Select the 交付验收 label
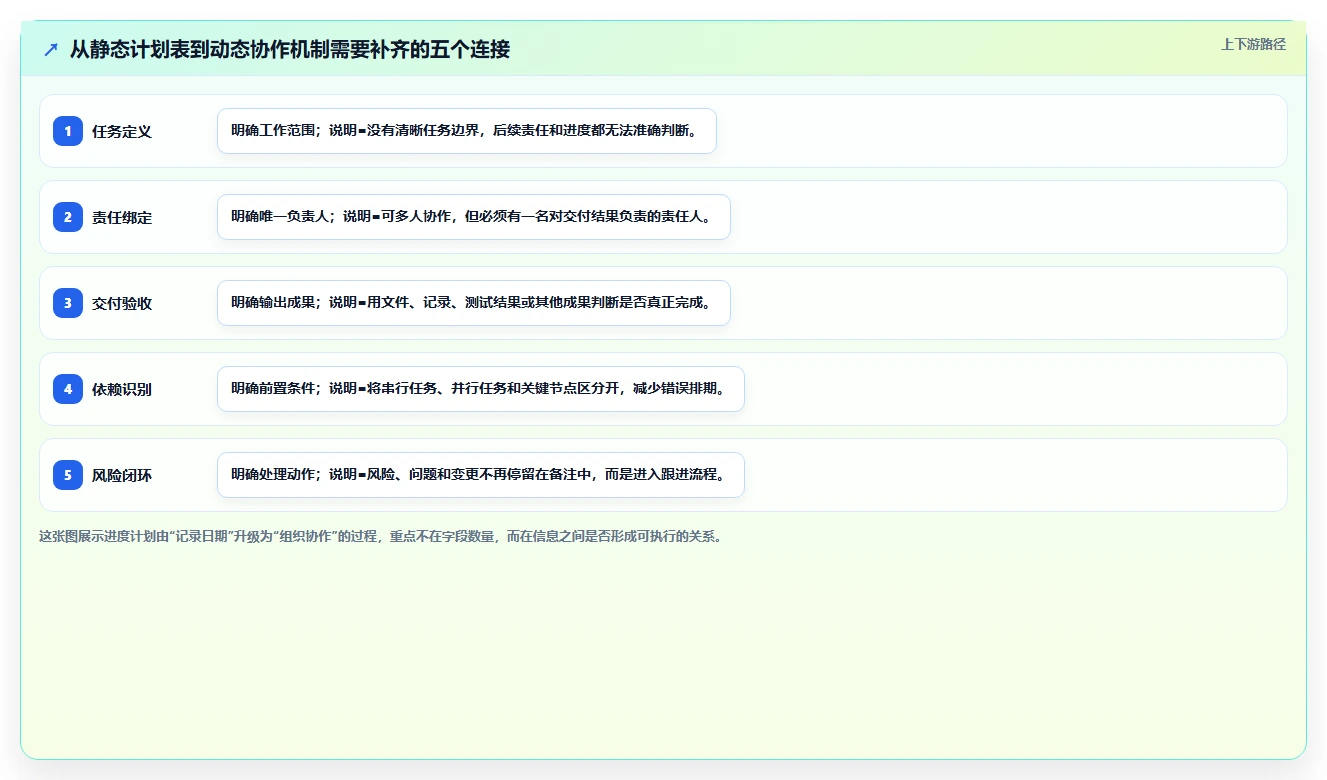The width and height of the screenshot is (1327, 780). click(x=122, y=304)
